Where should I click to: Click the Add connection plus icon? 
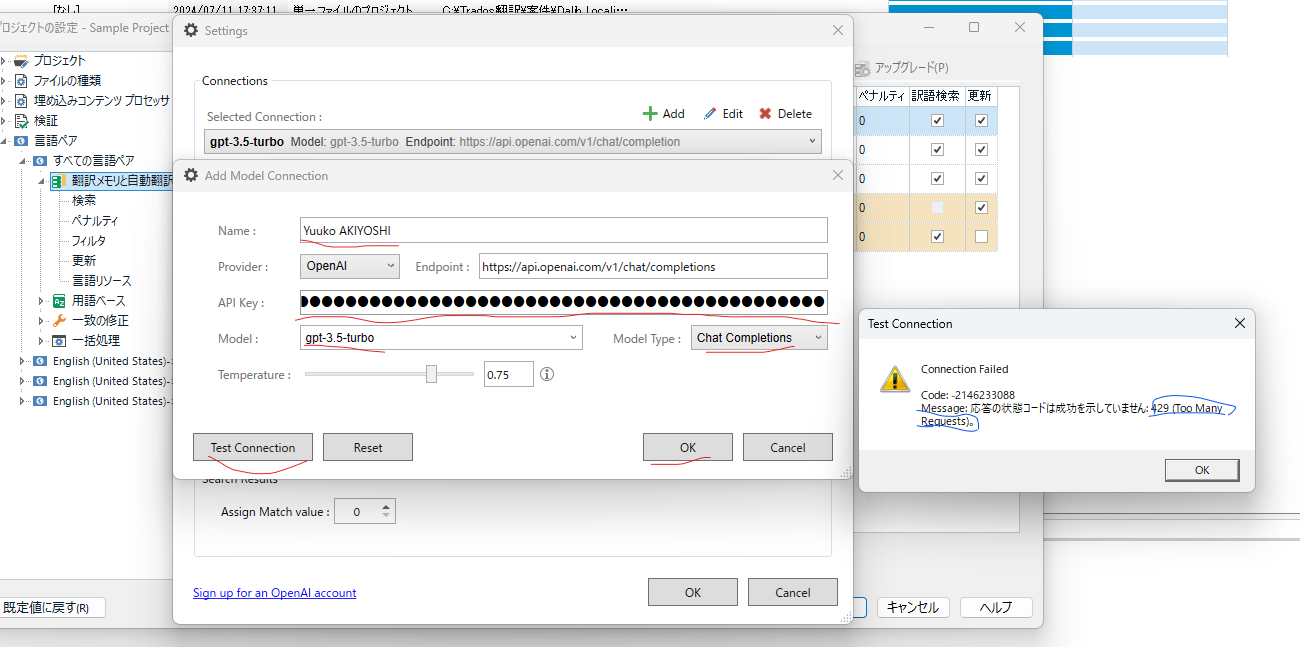649,113
